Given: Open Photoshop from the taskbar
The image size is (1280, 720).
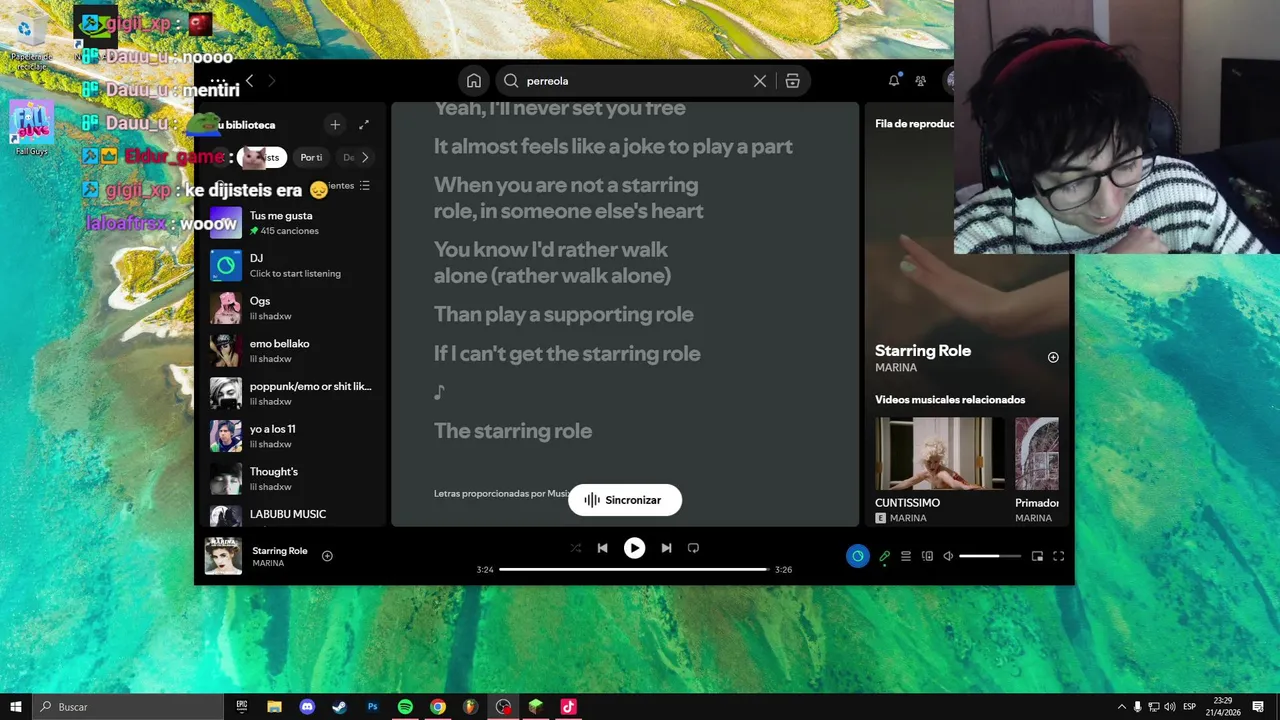Looking at the screenshot, I should tap(372, 706).
